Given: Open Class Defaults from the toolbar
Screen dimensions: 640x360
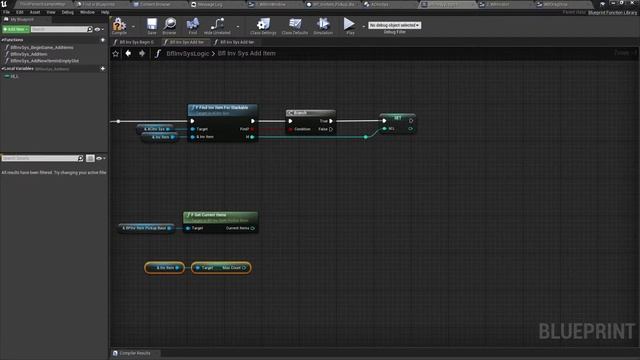Looking at the screenshot, I should click(x=295, y=25).
